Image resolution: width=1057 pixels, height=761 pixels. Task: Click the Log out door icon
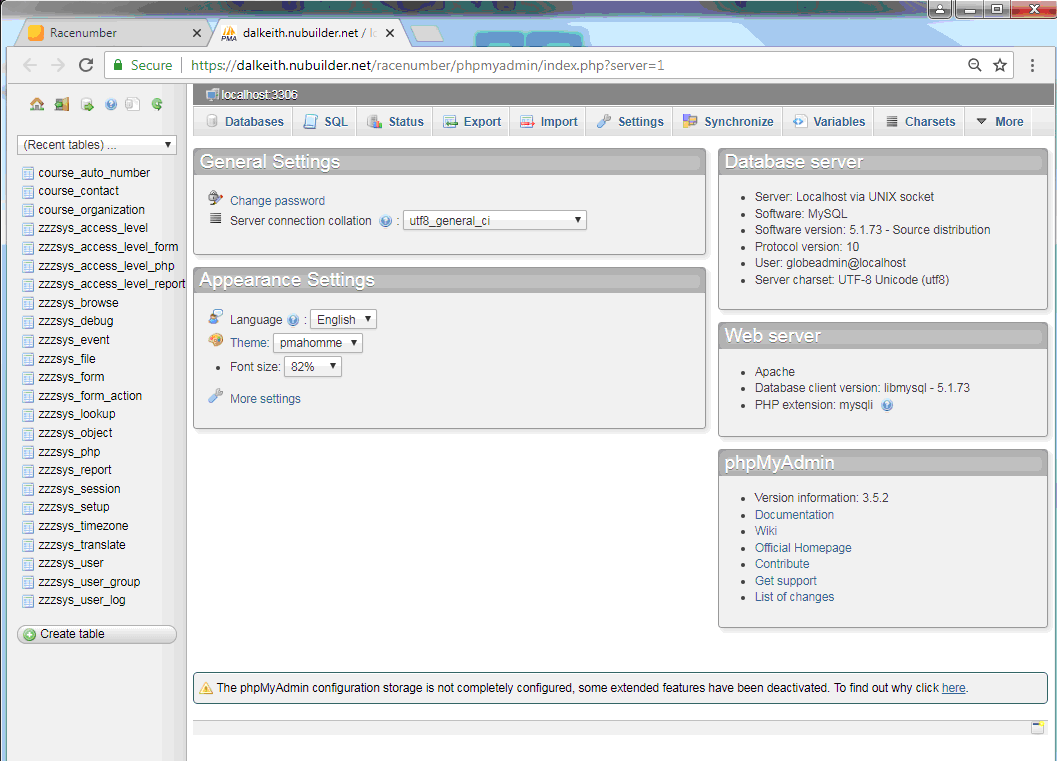pos(62,104)
